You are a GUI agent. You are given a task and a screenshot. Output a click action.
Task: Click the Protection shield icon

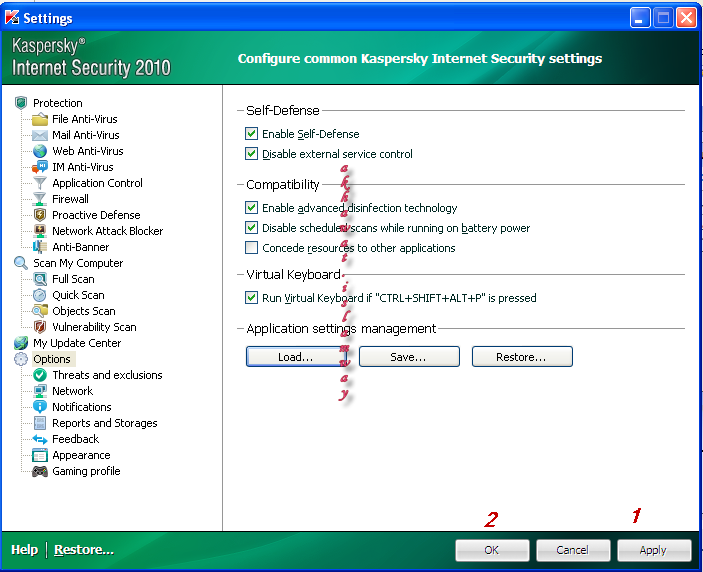(x=21, y=103)
